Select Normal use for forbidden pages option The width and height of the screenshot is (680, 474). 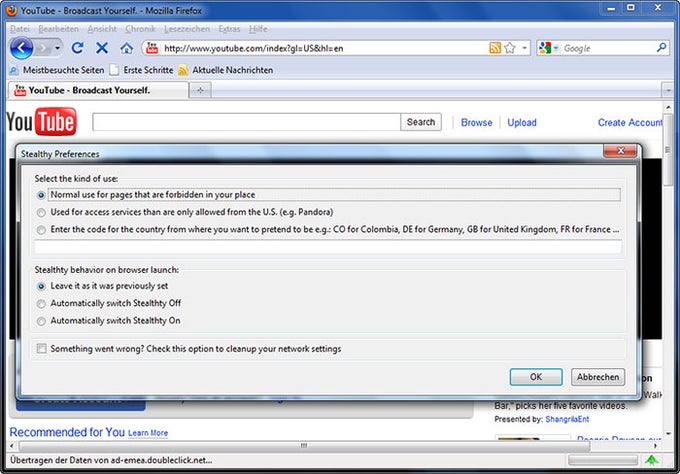point(41,196)
